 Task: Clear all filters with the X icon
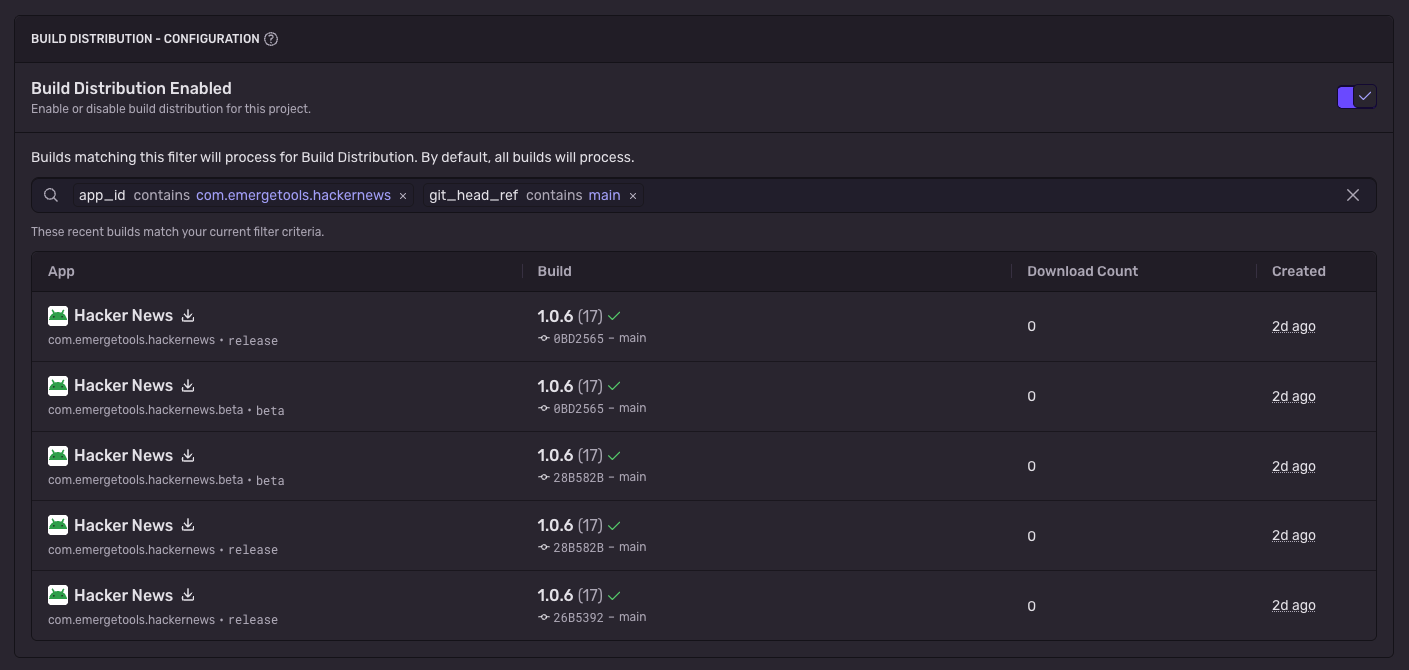[x=1352, y=195]
